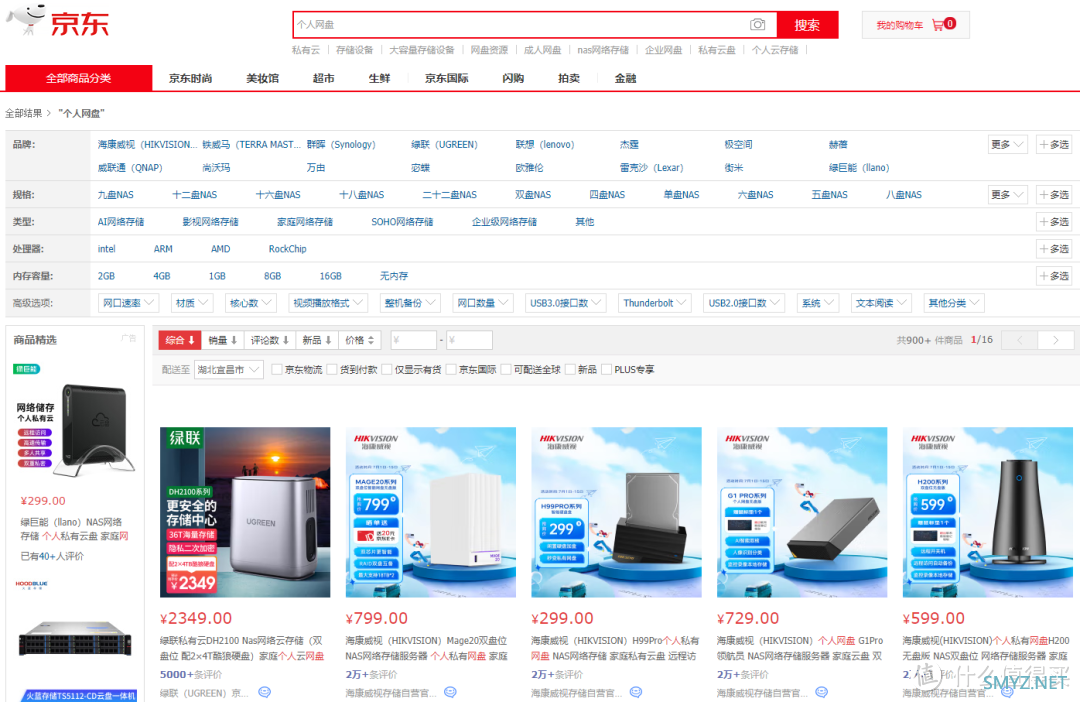Open chat icon under UGREEN DH2100 product

pos(264,692)
